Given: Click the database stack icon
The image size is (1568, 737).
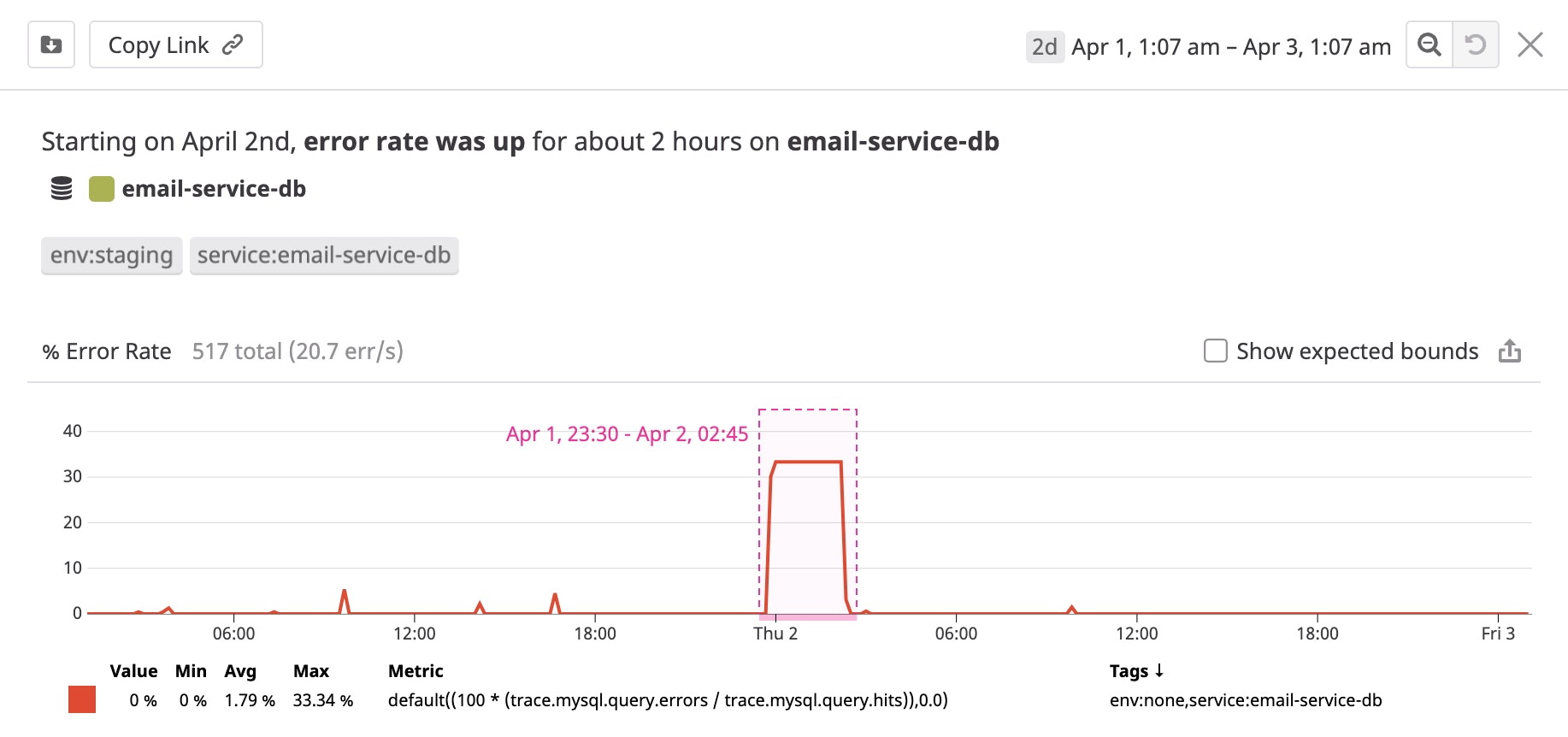Looking at the screenshot, I should pyautogui.click(x=62, y=189).
